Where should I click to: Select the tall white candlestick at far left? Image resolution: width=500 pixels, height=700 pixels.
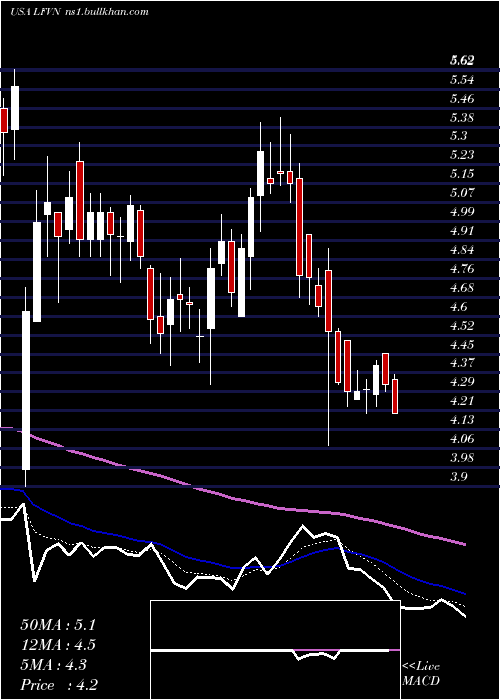point(26,390)
